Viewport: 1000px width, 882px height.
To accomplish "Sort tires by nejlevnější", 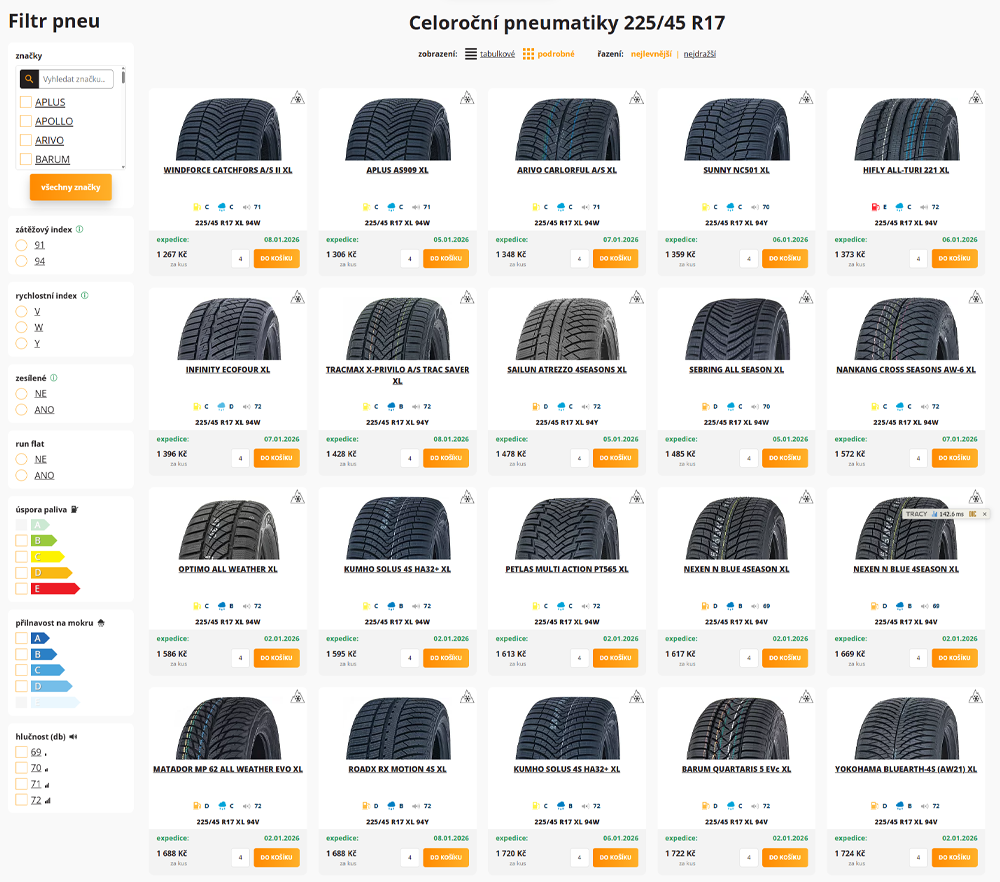I will [x=650, y=54].
